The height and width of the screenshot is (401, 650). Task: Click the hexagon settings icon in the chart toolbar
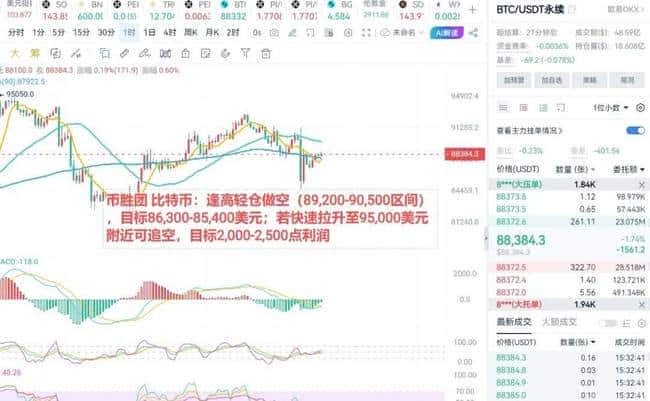click(x=348, y=33)
